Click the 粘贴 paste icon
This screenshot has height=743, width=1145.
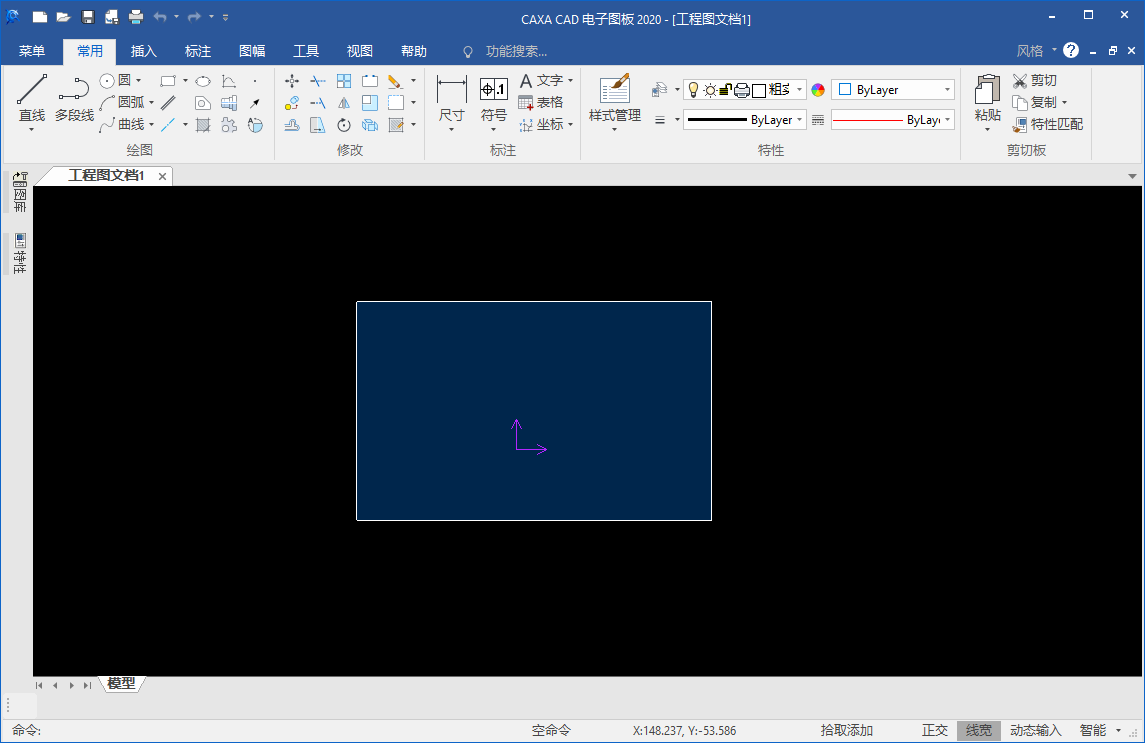pyautogui.click(x=987, y=98)
